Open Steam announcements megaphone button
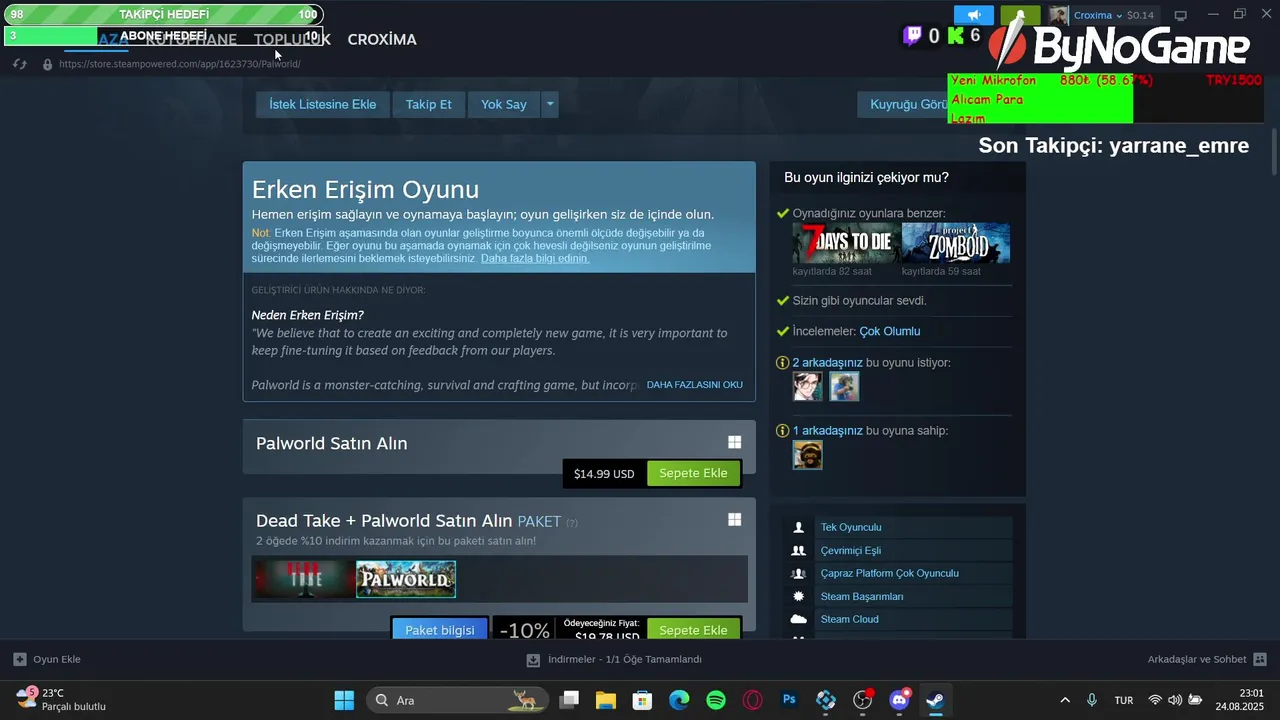Viewport: 1280px width, 720px height. pyautogui.click(x=973, y=15)
